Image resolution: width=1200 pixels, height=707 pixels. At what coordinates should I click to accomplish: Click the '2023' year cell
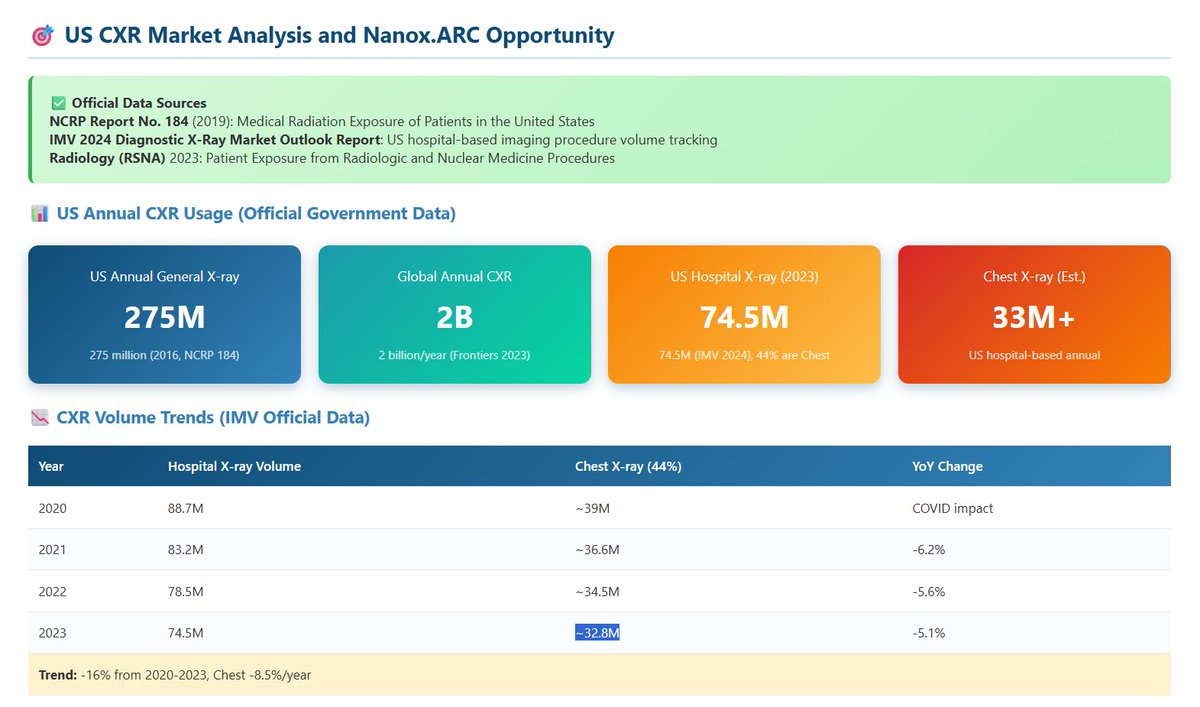tap(52, 633)
